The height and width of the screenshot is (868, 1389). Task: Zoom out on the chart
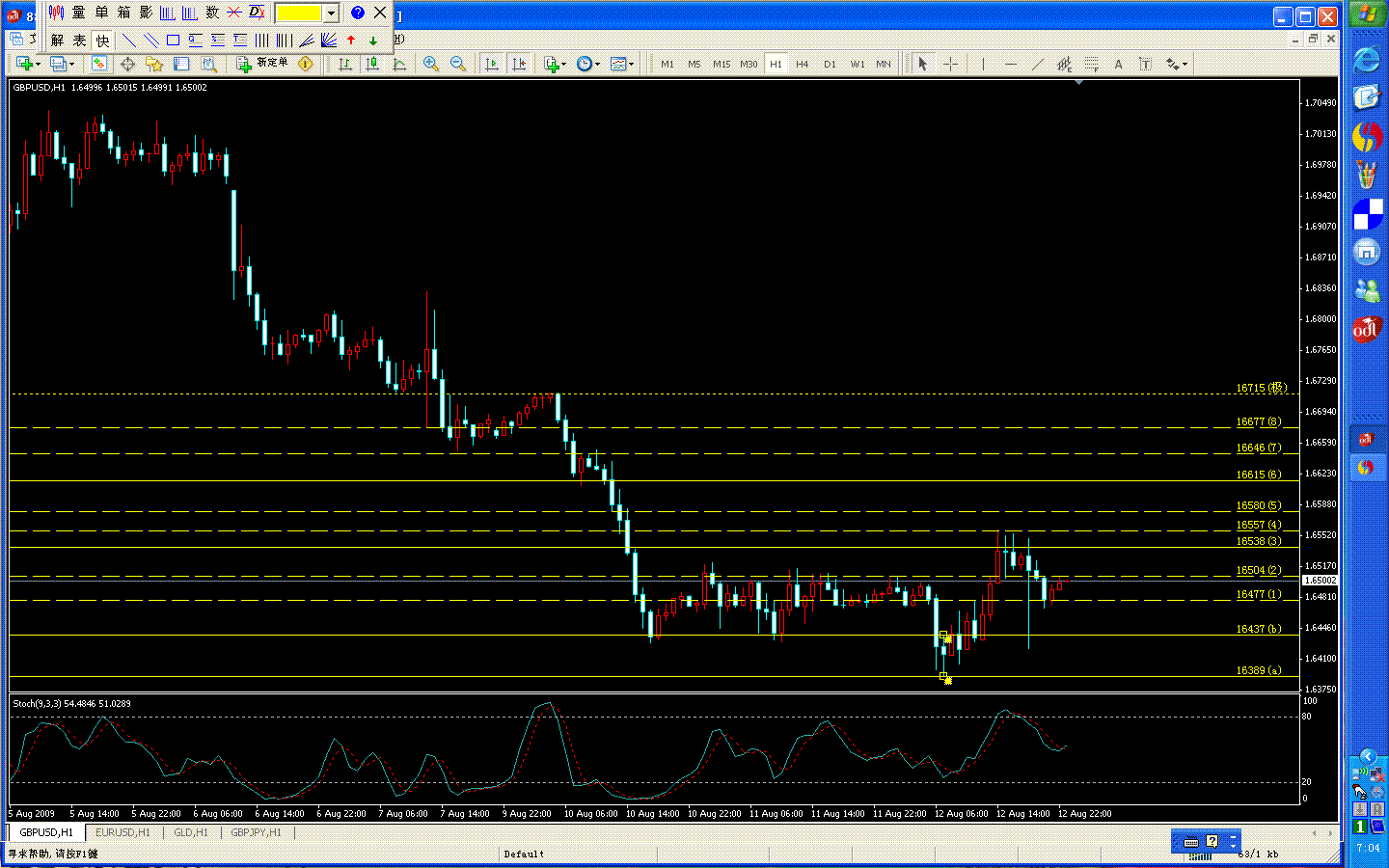(458, 64)
